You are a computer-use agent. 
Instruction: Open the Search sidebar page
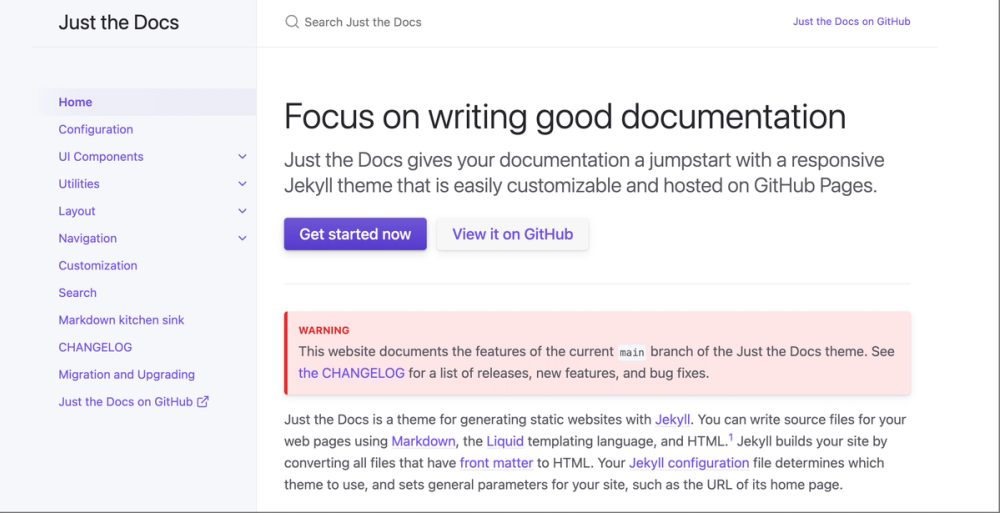(77, 293)
